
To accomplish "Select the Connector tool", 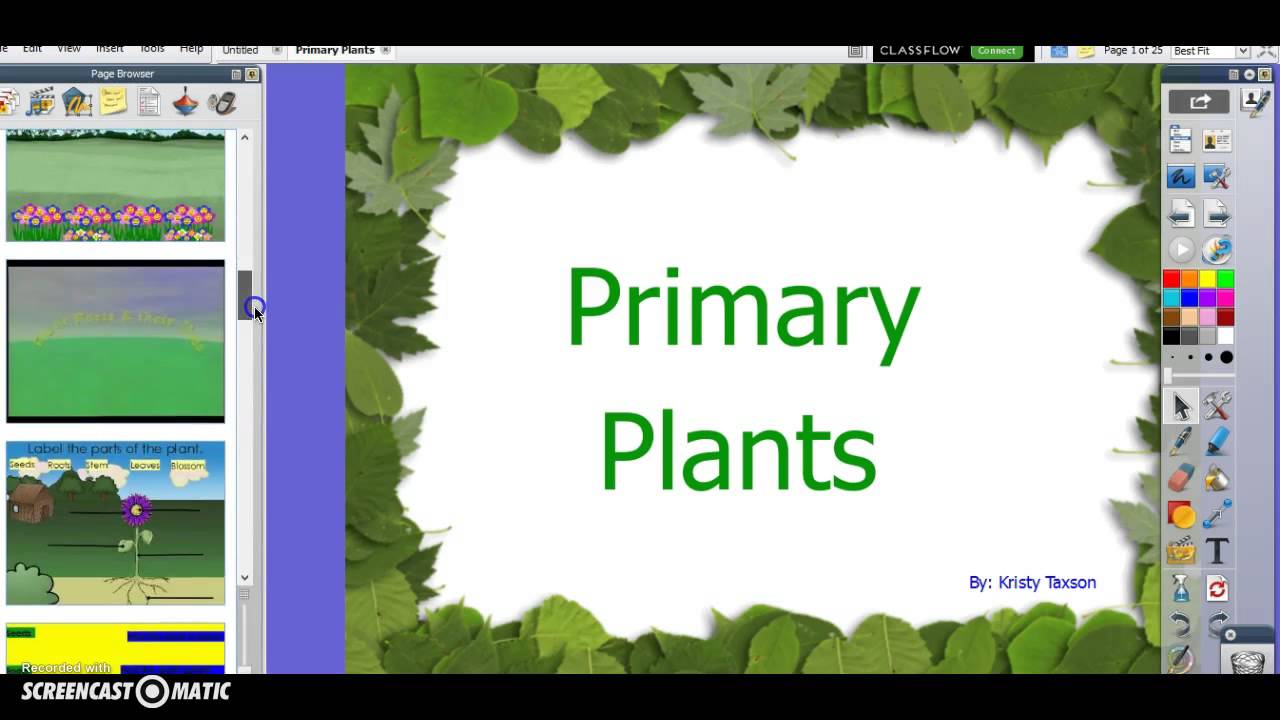I will tap(1217, 514).
